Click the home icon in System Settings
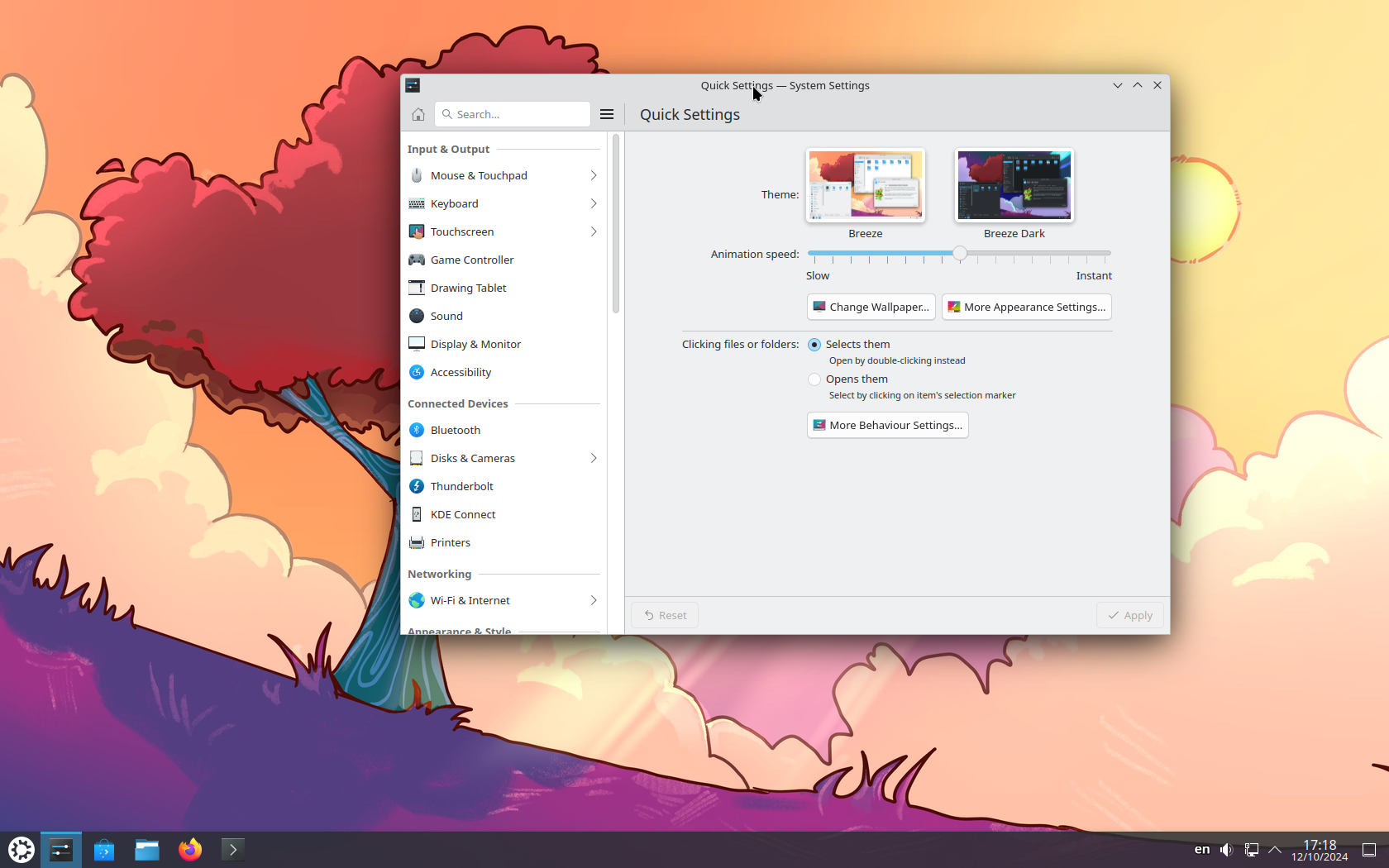This screenshot has height=868, width=1389. 418,114
